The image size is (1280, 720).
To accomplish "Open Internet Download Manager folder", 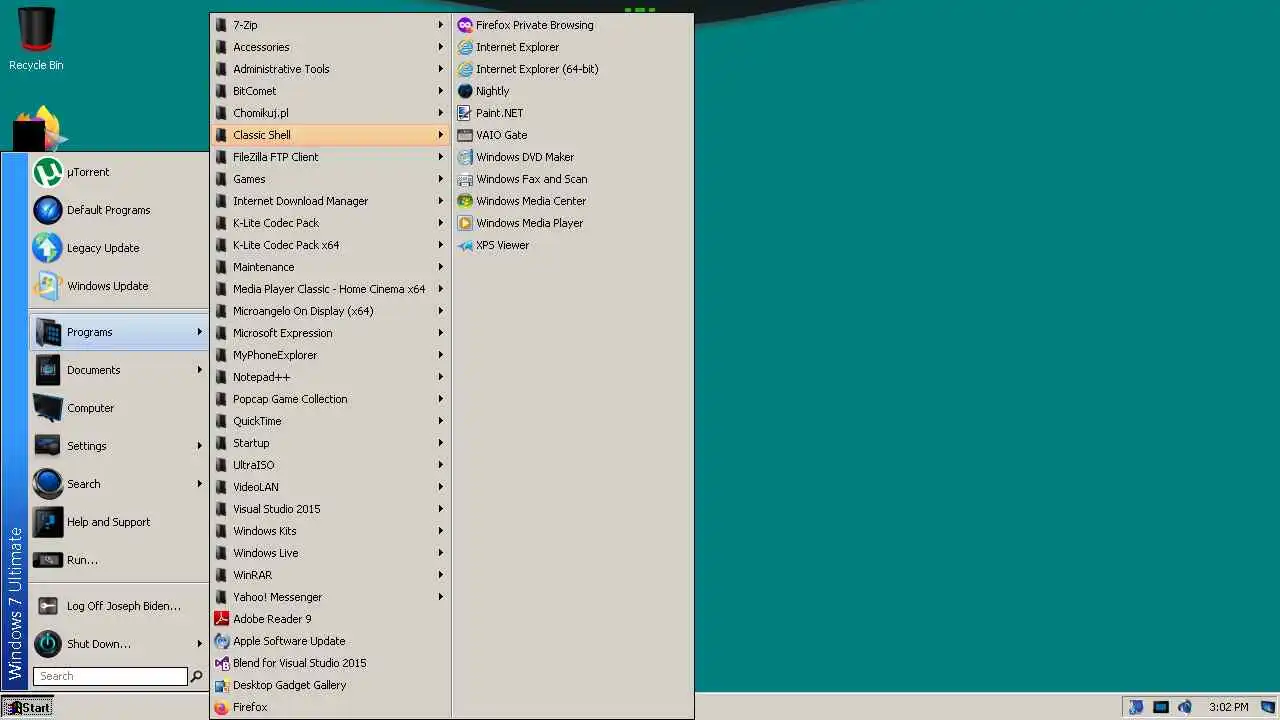I will click(x=331, y=201).
